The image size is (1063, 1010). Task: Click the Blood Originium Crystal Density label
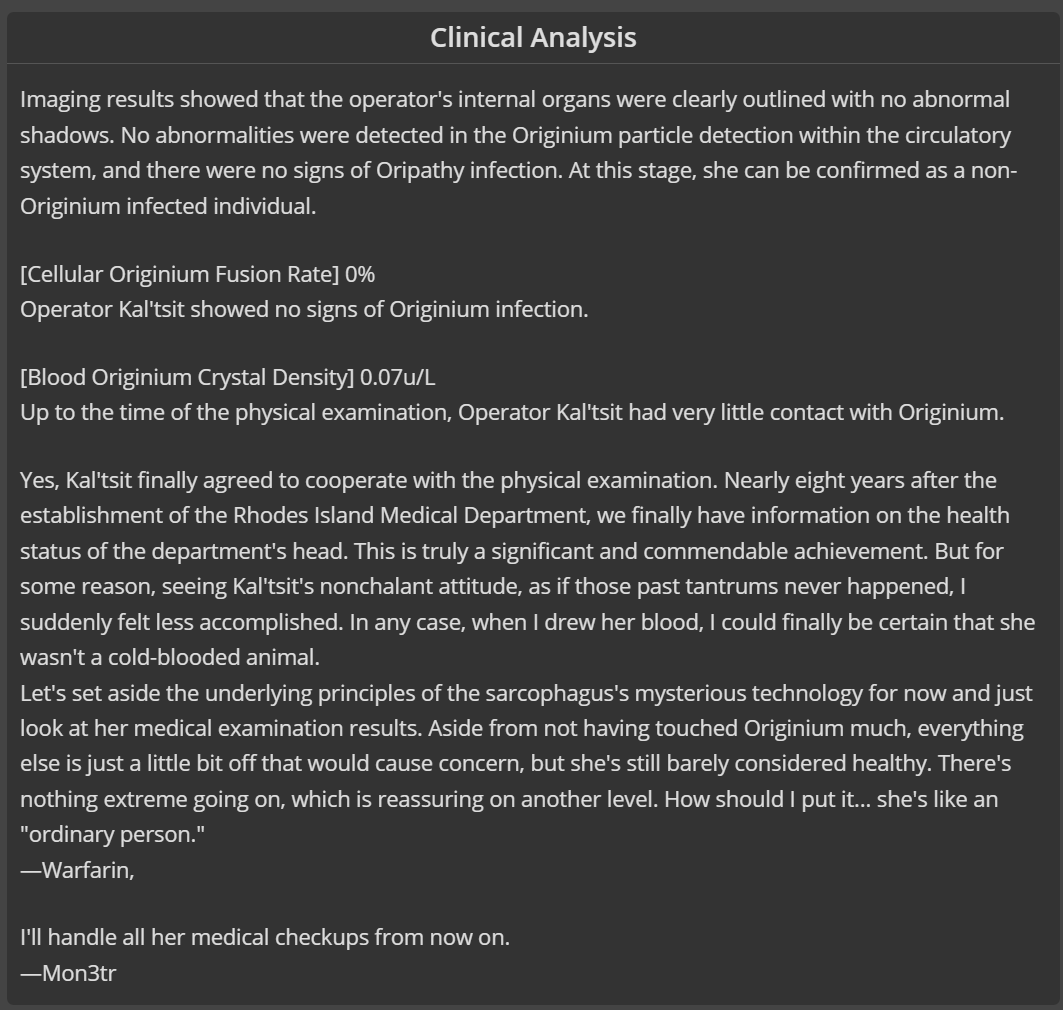187,377
